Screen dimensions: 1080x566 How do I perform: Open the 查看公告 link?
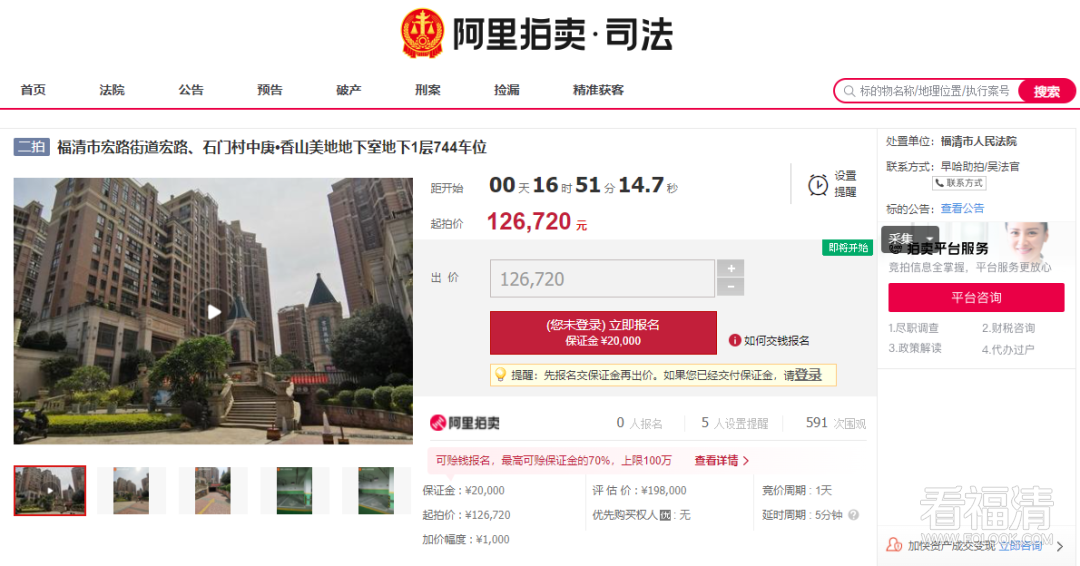pyautogui.click(x=962, y=209)
